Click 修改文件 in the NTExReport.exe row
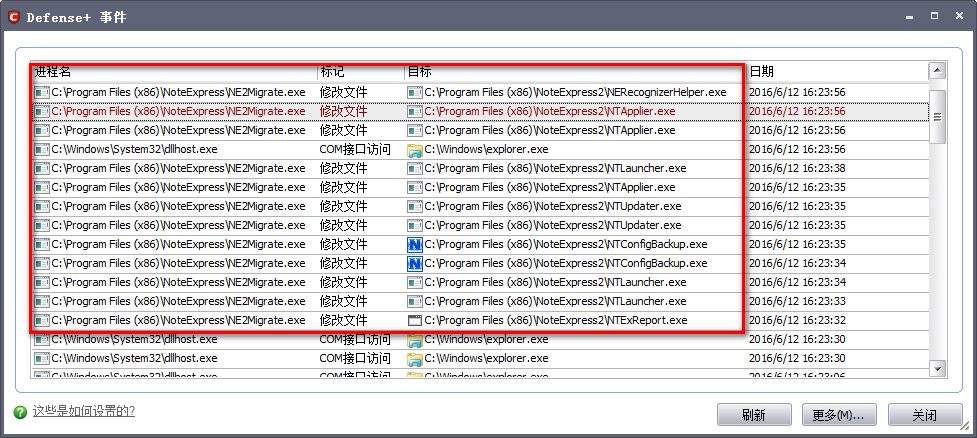Viewport: 977px width, 438px height. pos(343,321)
